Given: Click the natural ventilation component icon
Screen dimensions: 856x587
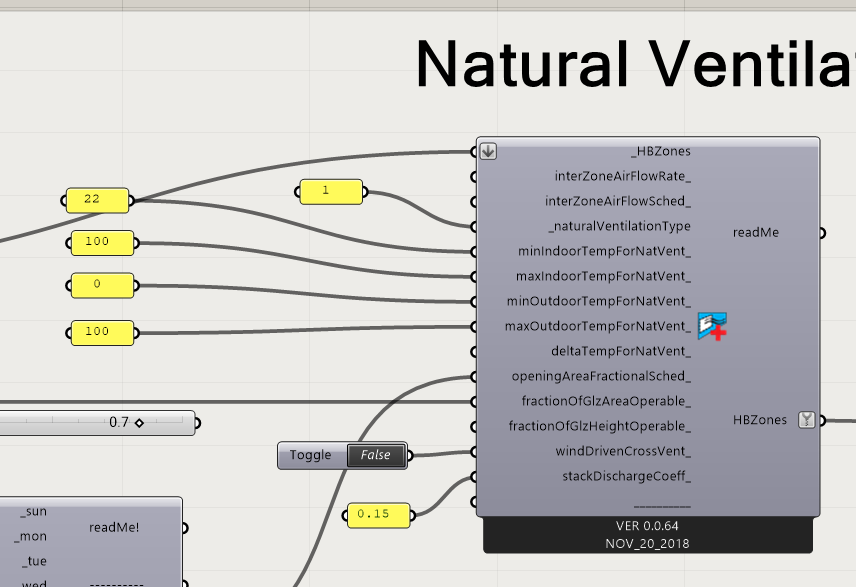Looking at the screenshot, I should (x=712, y=326).
